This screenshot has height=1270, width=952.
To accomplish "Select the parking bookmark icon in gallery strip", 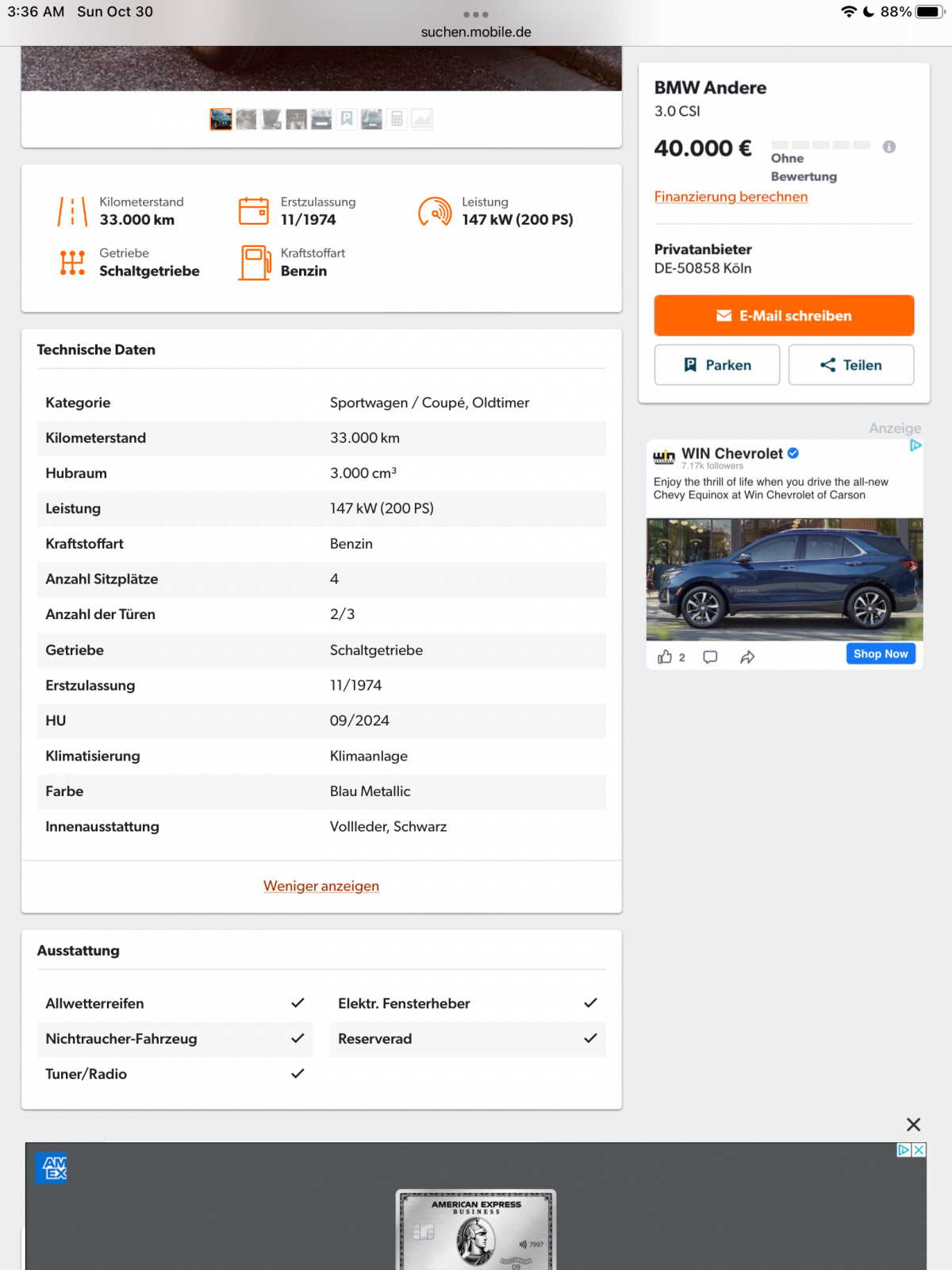I will click(347, 119).
